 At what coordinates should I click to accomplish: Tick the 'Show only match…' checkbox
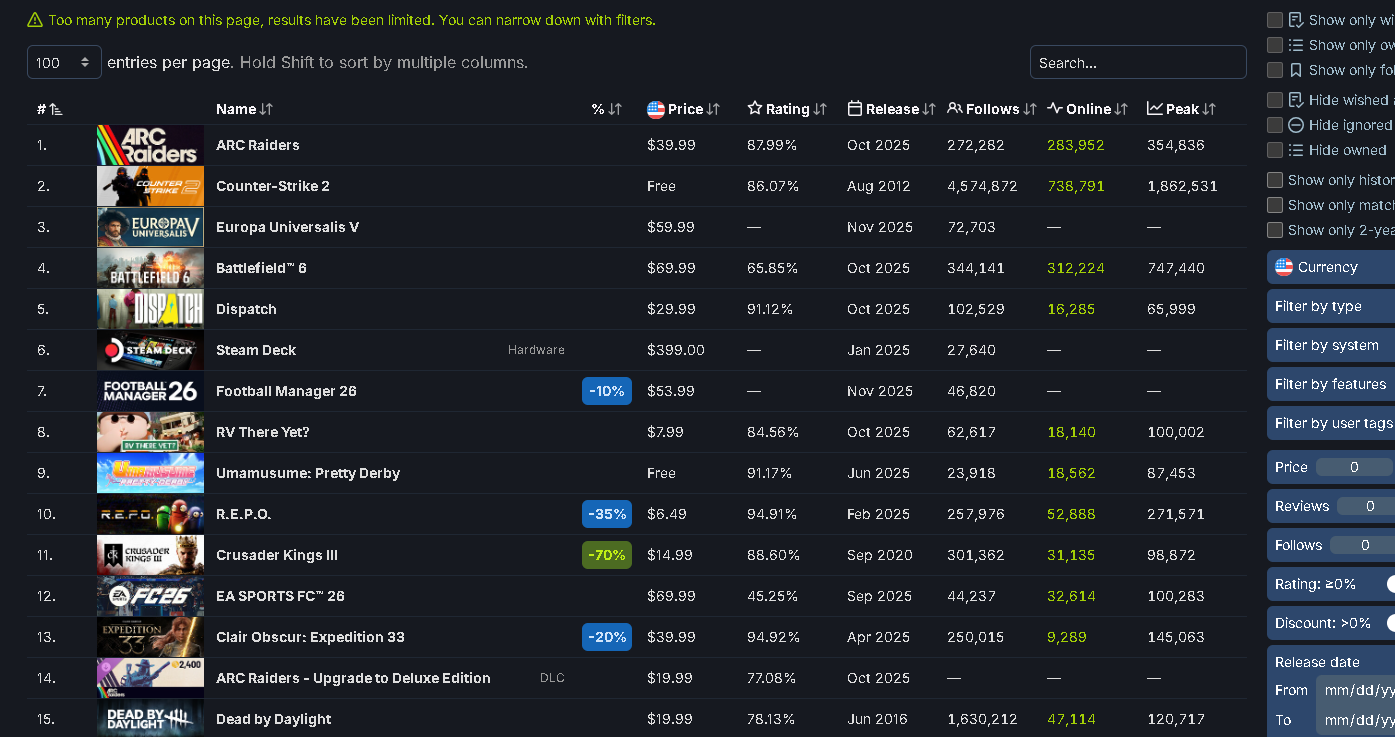pyautogui.click(x=1275, y=205)
